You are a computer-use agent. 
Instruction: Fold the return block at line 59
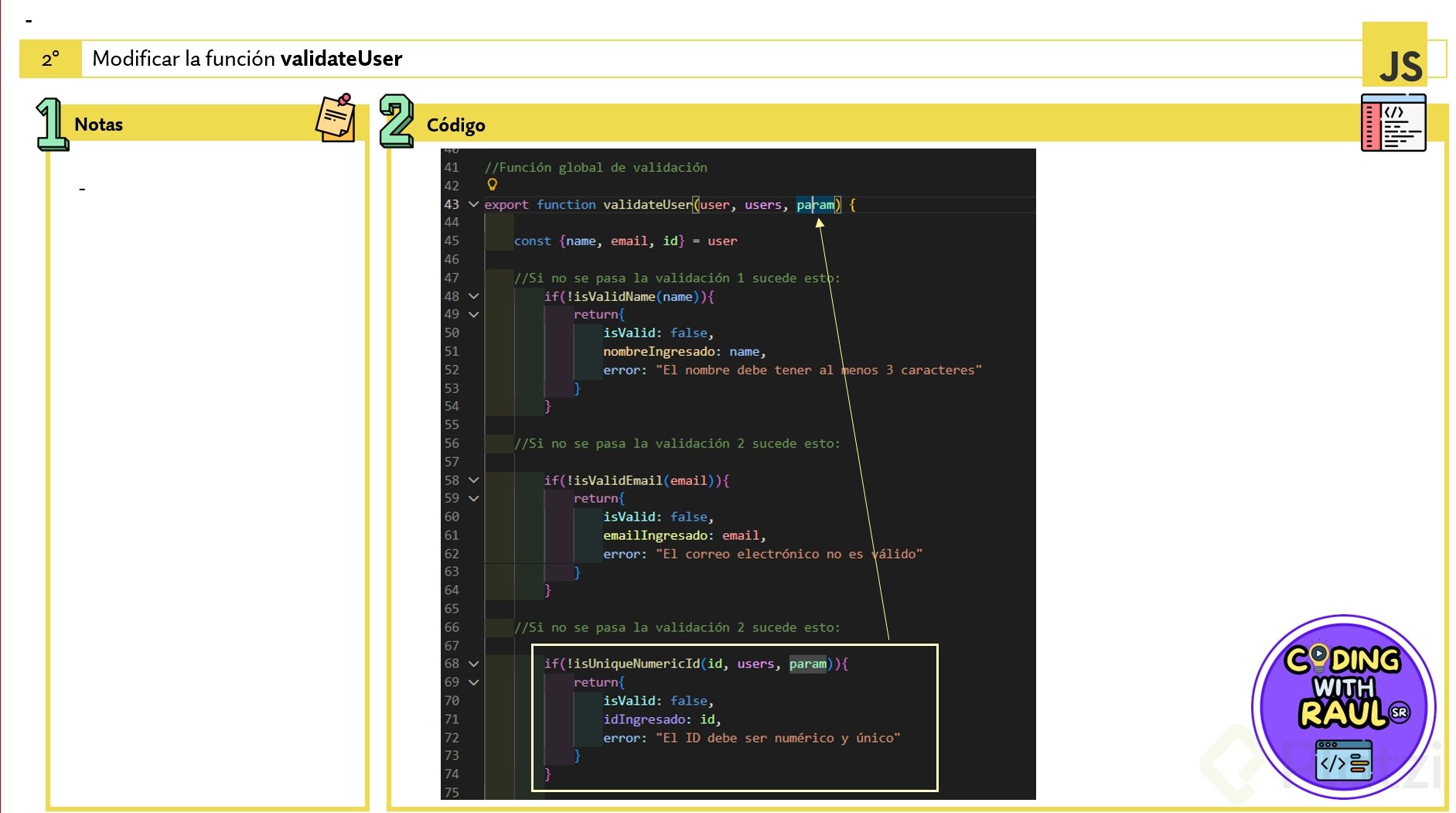point(473,498)
